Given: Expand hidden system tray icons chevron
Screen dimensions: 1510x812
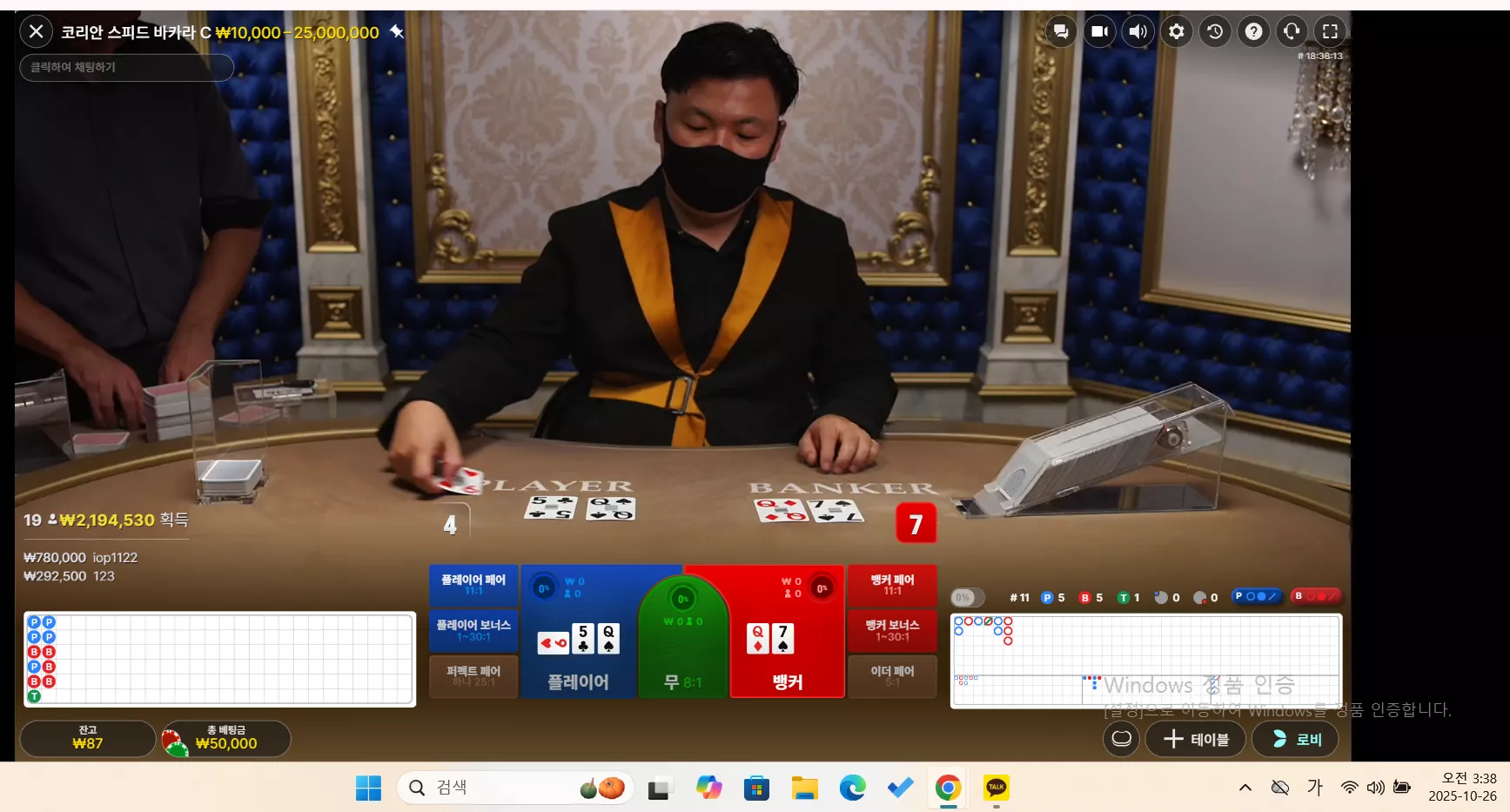Looking at the screenshot, I should tap(1245, 788).
